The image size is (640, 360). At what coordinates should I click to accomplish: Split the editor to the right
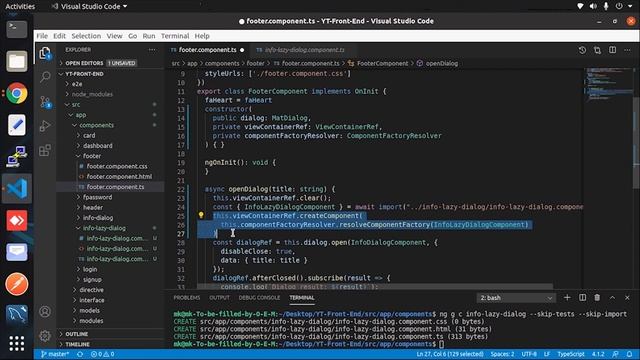point(612,50)
